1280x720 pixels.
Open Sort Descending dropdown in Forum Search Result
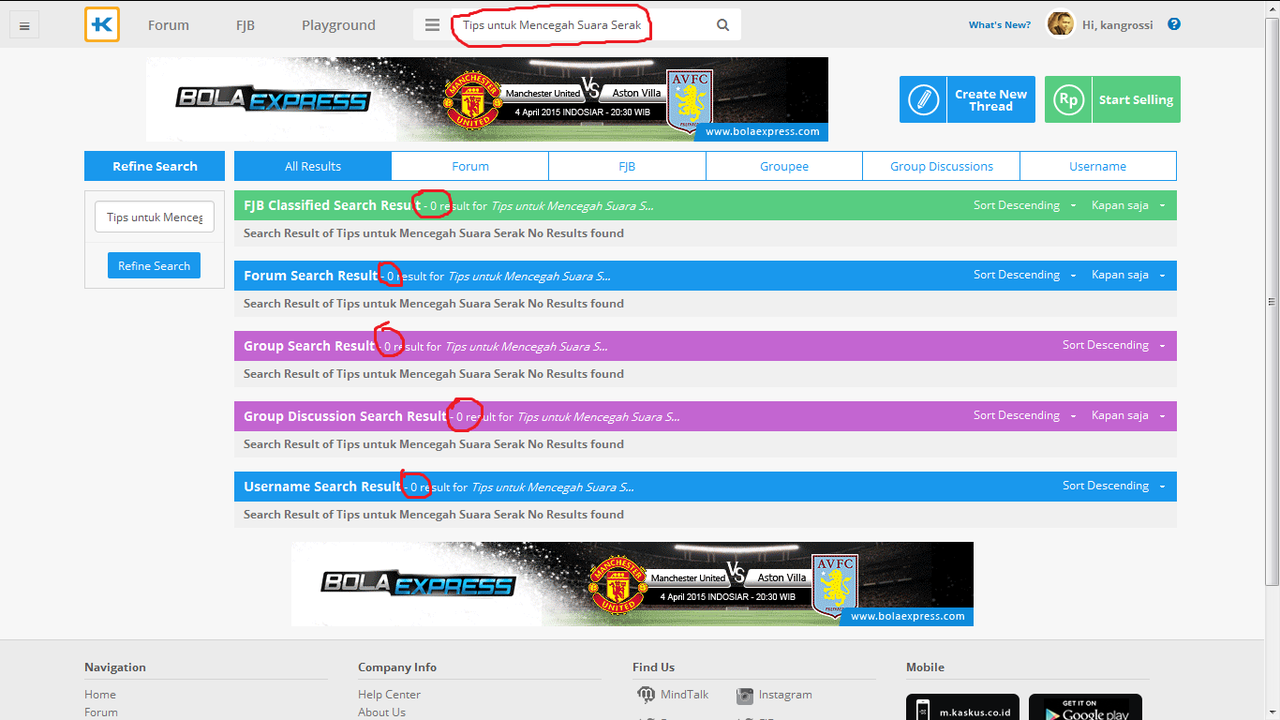point(1024,275)
